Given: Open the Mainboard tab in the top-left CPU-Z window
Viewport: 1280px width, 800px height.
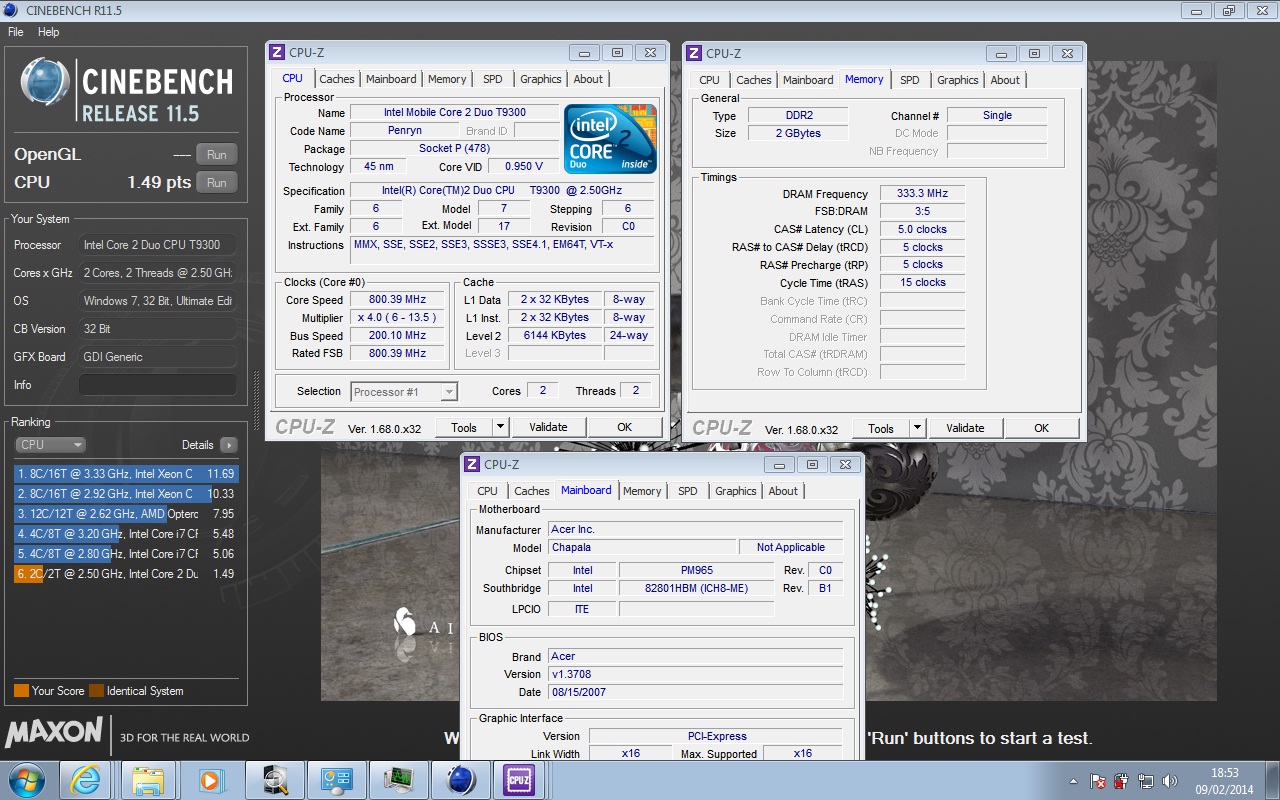Looking at the screenshot, I should tap(391, 79).
